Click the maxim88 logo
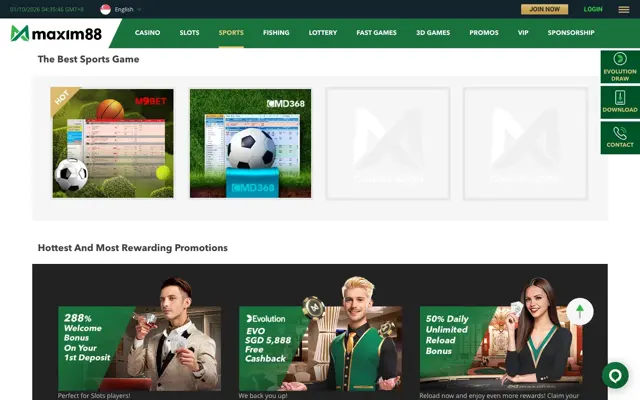This screenshot has height=400, width=640. coord(56,33)
